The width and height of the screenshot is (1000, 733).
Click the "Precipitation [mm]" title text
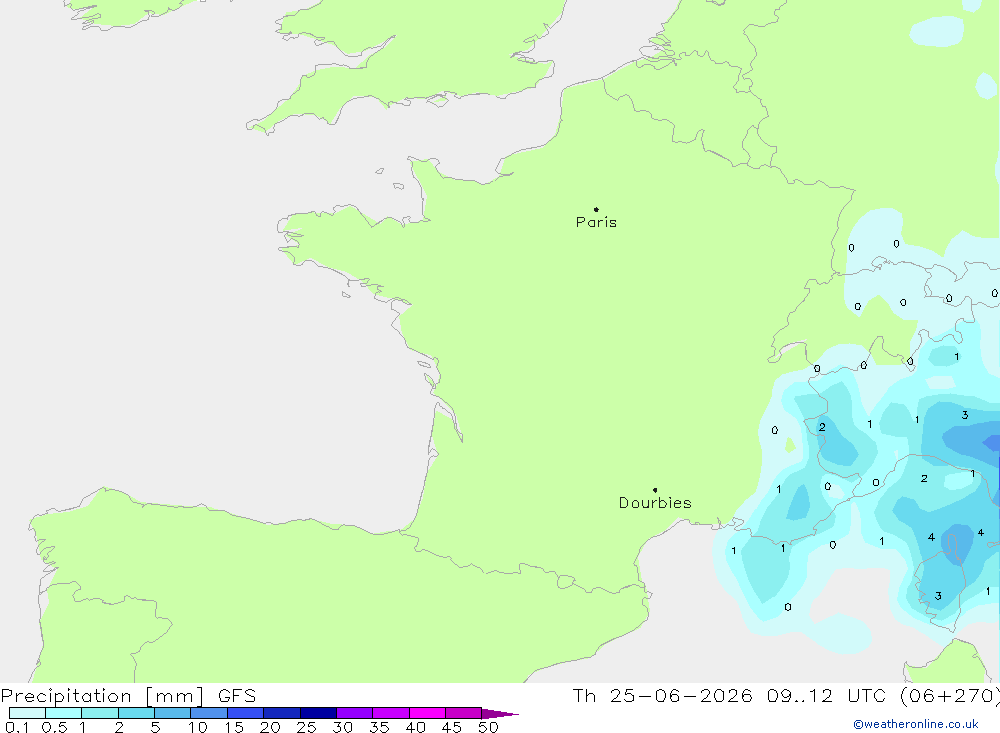(x=102, y=696)
